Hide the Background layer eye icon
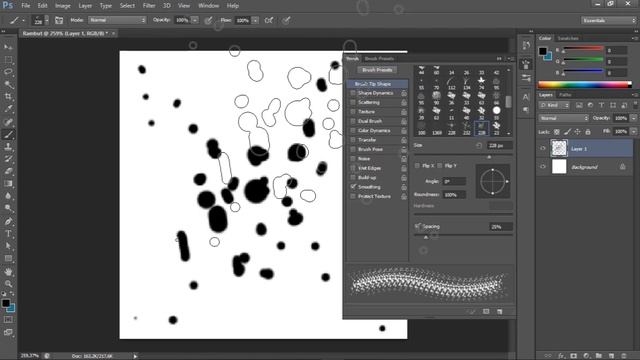The image size is (640, 360). (x=543, y=167)
